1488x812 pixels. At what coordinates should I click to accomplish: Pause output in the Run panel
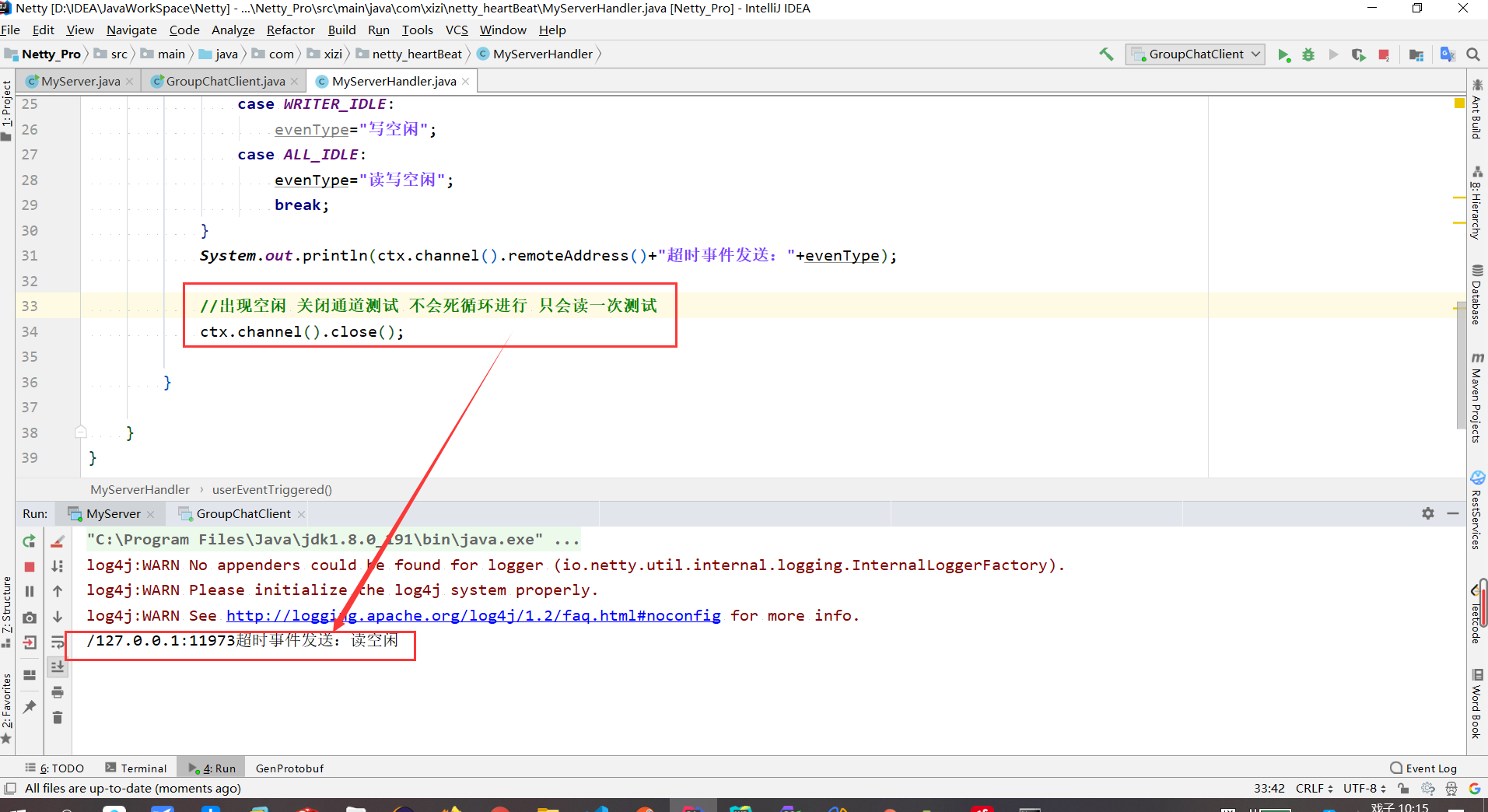click(30, 591)
